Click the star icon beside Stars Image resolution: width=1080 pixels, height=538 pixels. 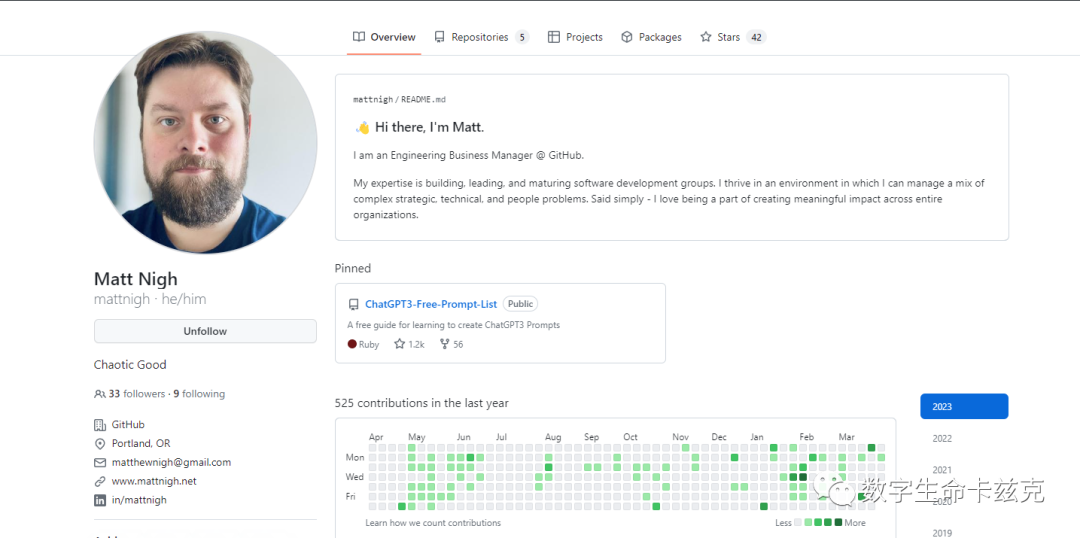click(x=706, y=37)
